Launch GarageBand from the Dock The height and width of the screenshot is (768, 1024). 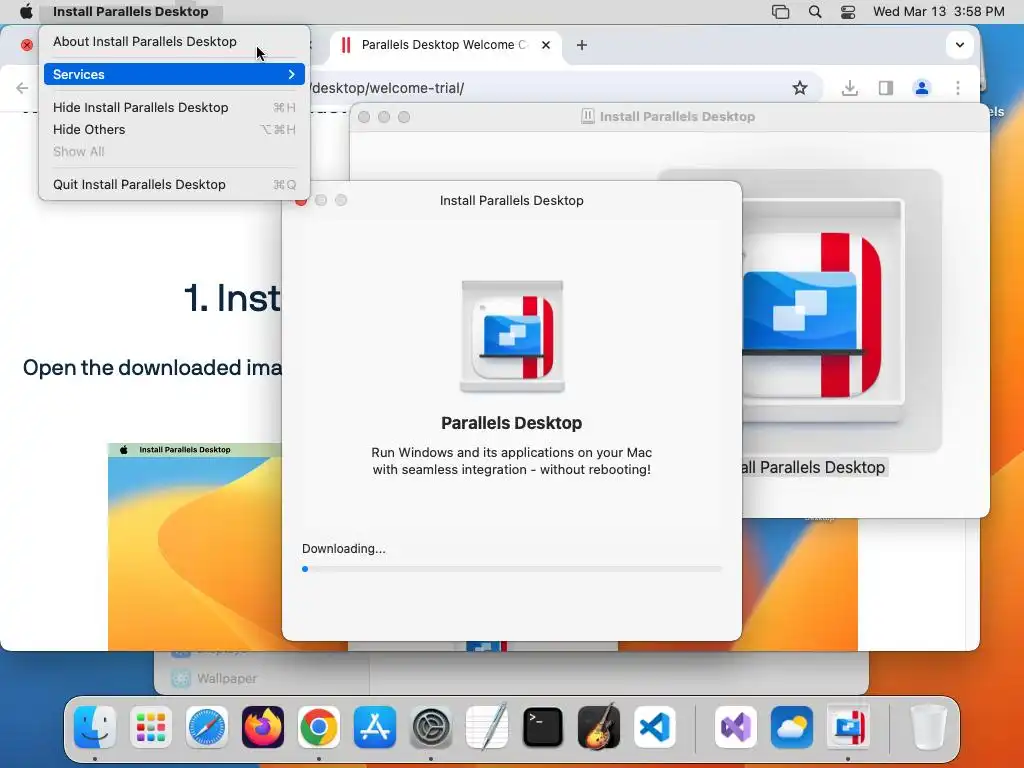click(599, 726)
